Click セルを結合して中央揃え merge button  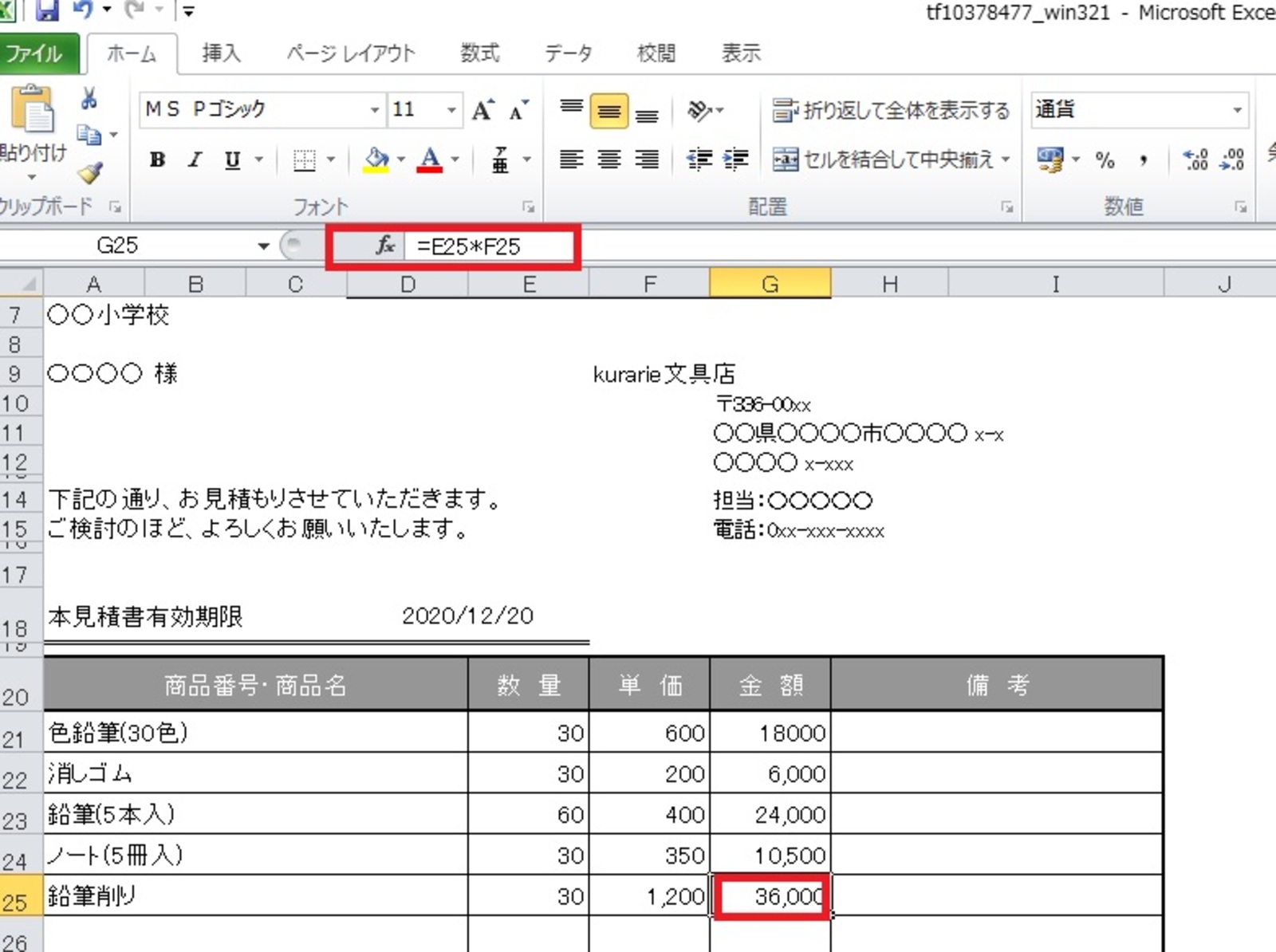point(882,159)
